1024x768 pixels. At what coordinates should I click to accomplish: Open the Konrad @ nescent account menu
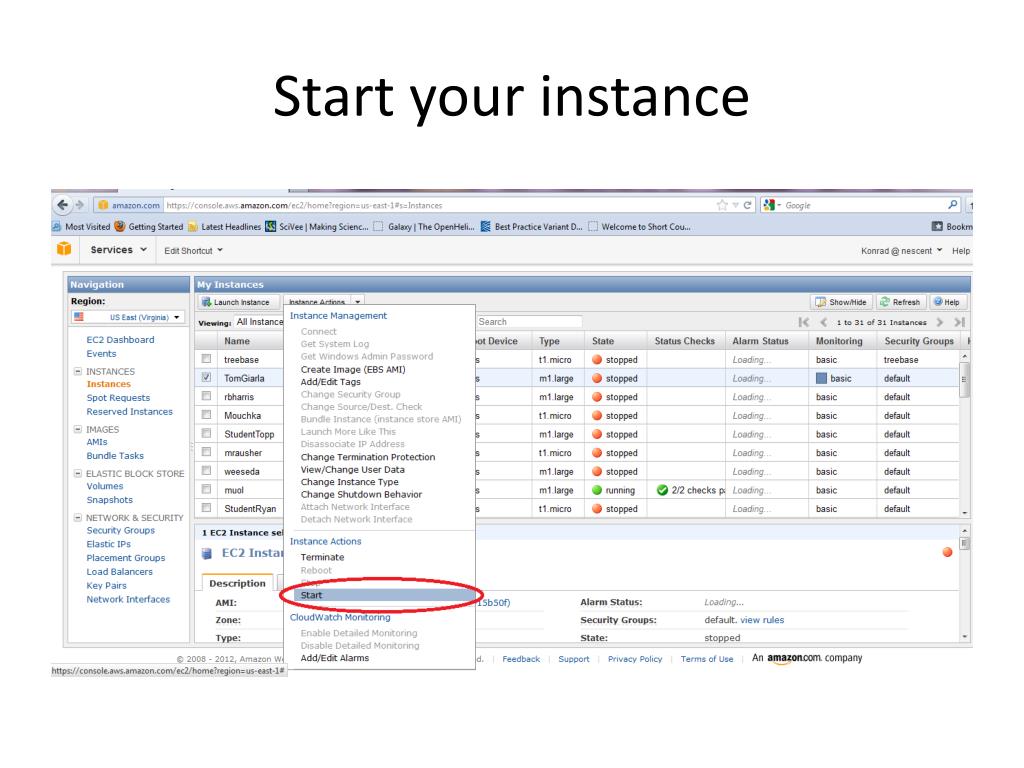click(x=901, y=251)
